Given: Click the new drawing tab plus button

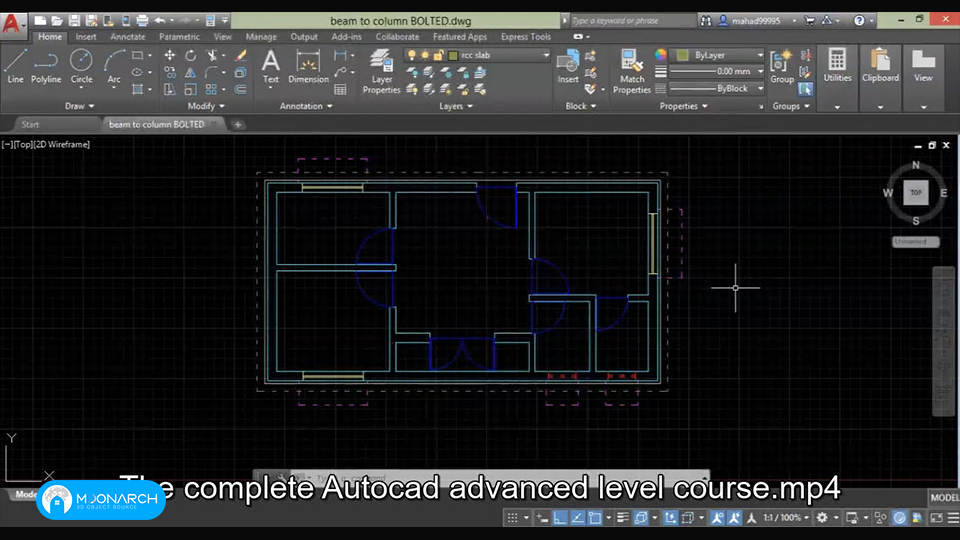Looking at the screenshot, I should click(238, 125).
